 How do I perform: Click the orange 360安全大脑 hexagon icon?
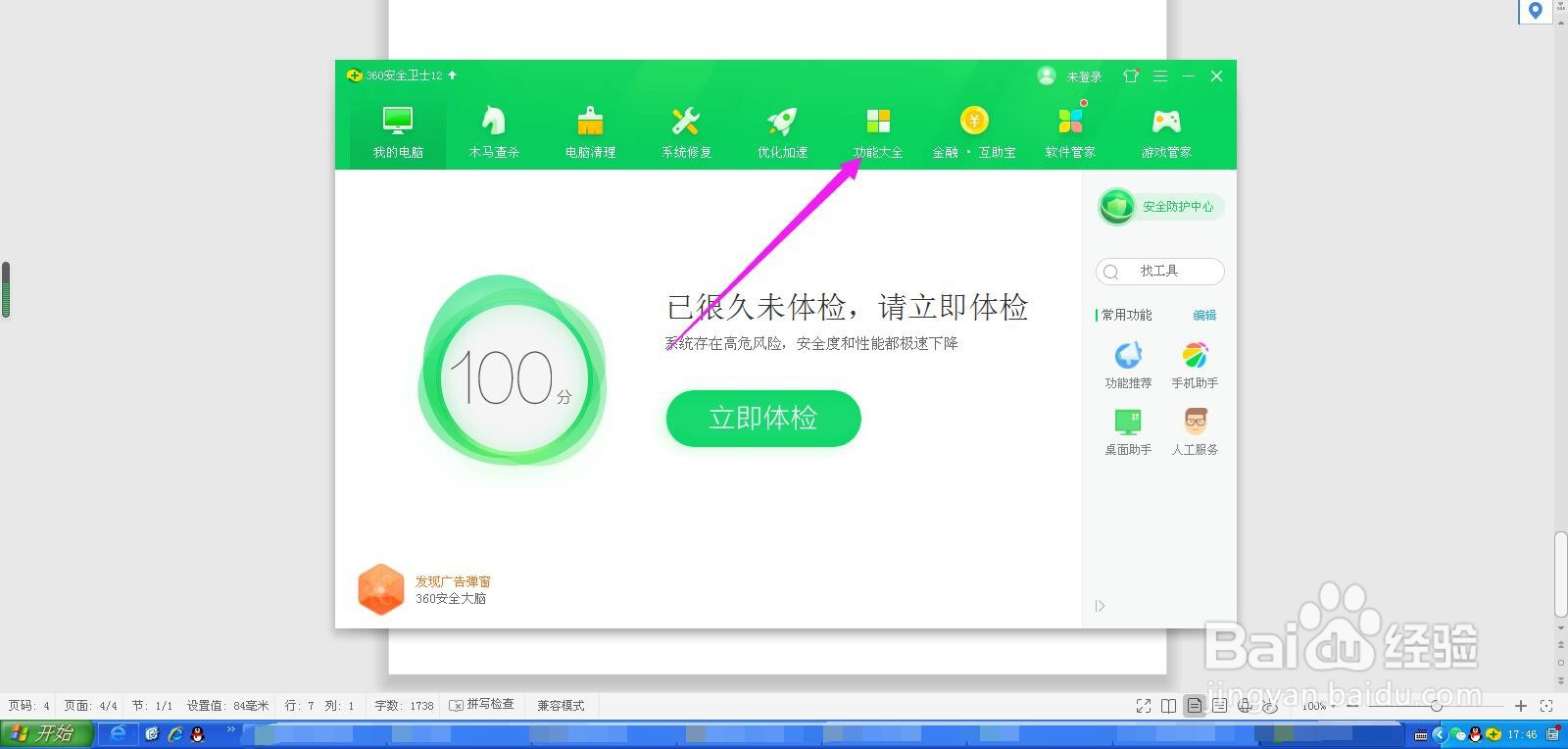(x=381, y=589)
